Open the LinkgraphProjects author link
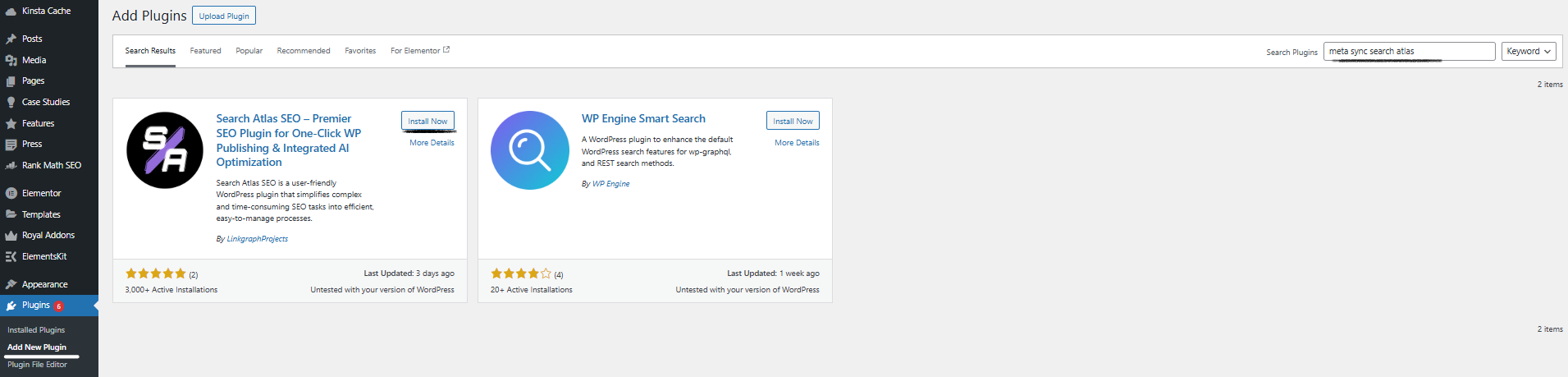The width and height of the screenshot is (1568, 377). pyautogui.click(x=257, y=239)
